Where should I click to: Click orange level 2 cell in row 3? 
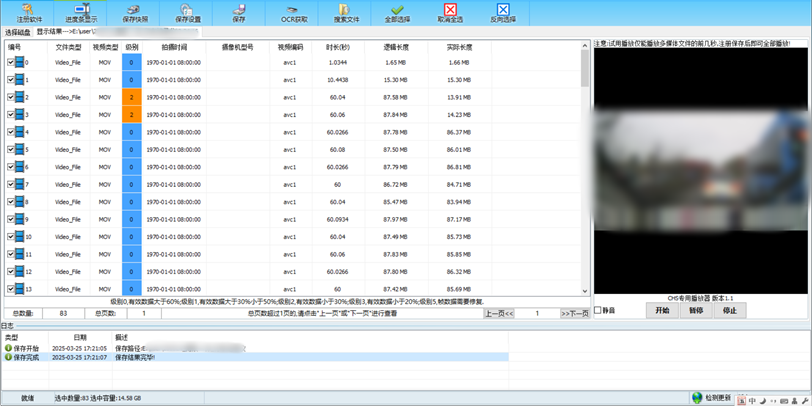point(132,114)
